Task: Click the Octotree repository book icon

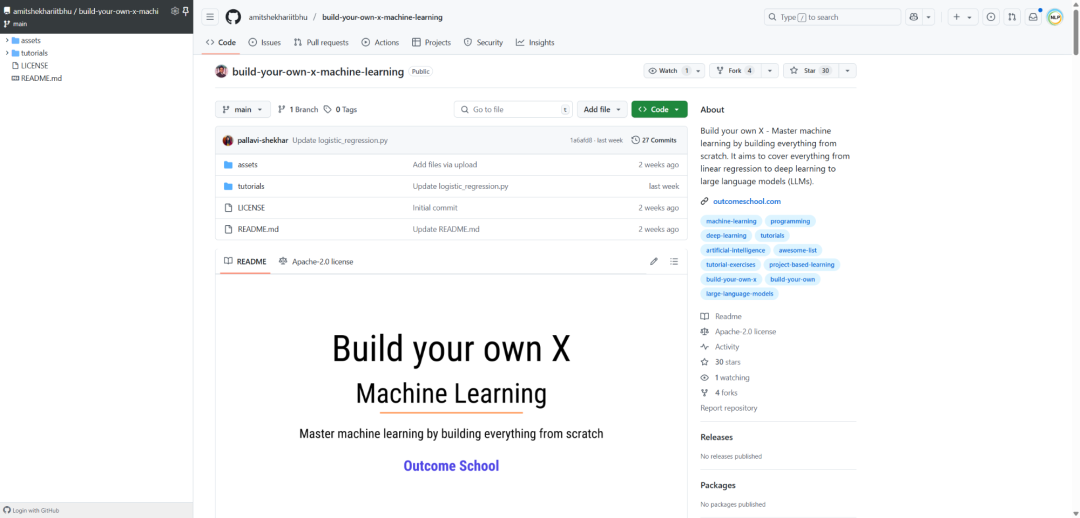Action: tap(7, 11)
